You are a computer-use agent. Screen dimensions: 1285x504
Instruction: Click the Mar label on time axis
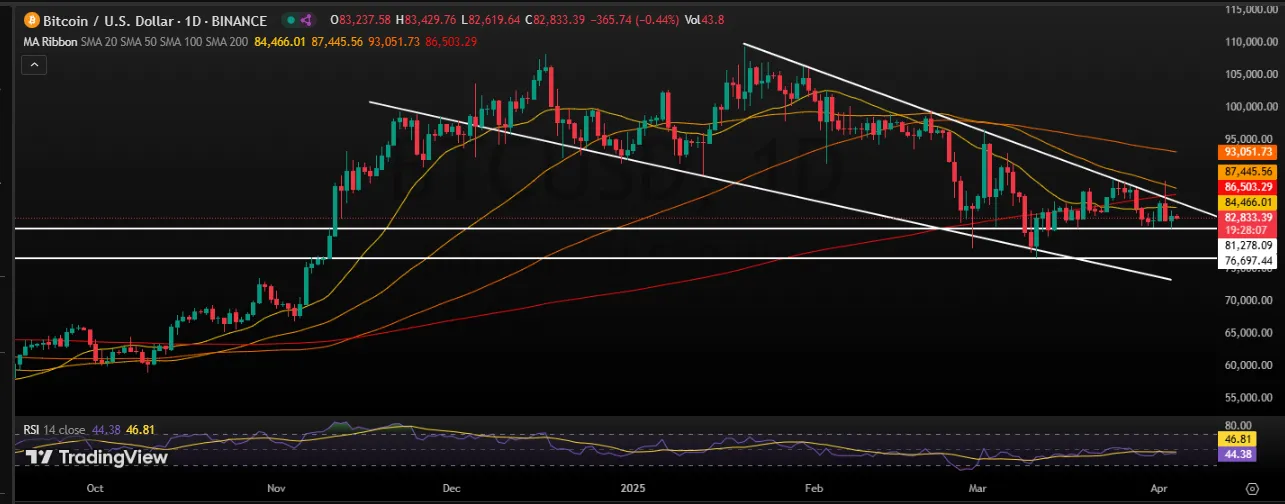(979, 489)
